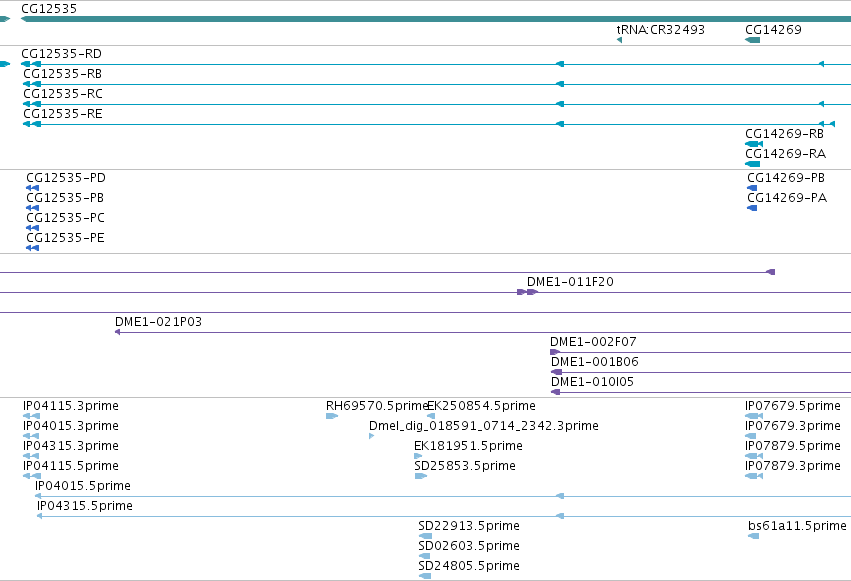Screen dimensions: 851x581
Task: Click the IP04115.5prime EST glyph
Action: click(31, 476)
